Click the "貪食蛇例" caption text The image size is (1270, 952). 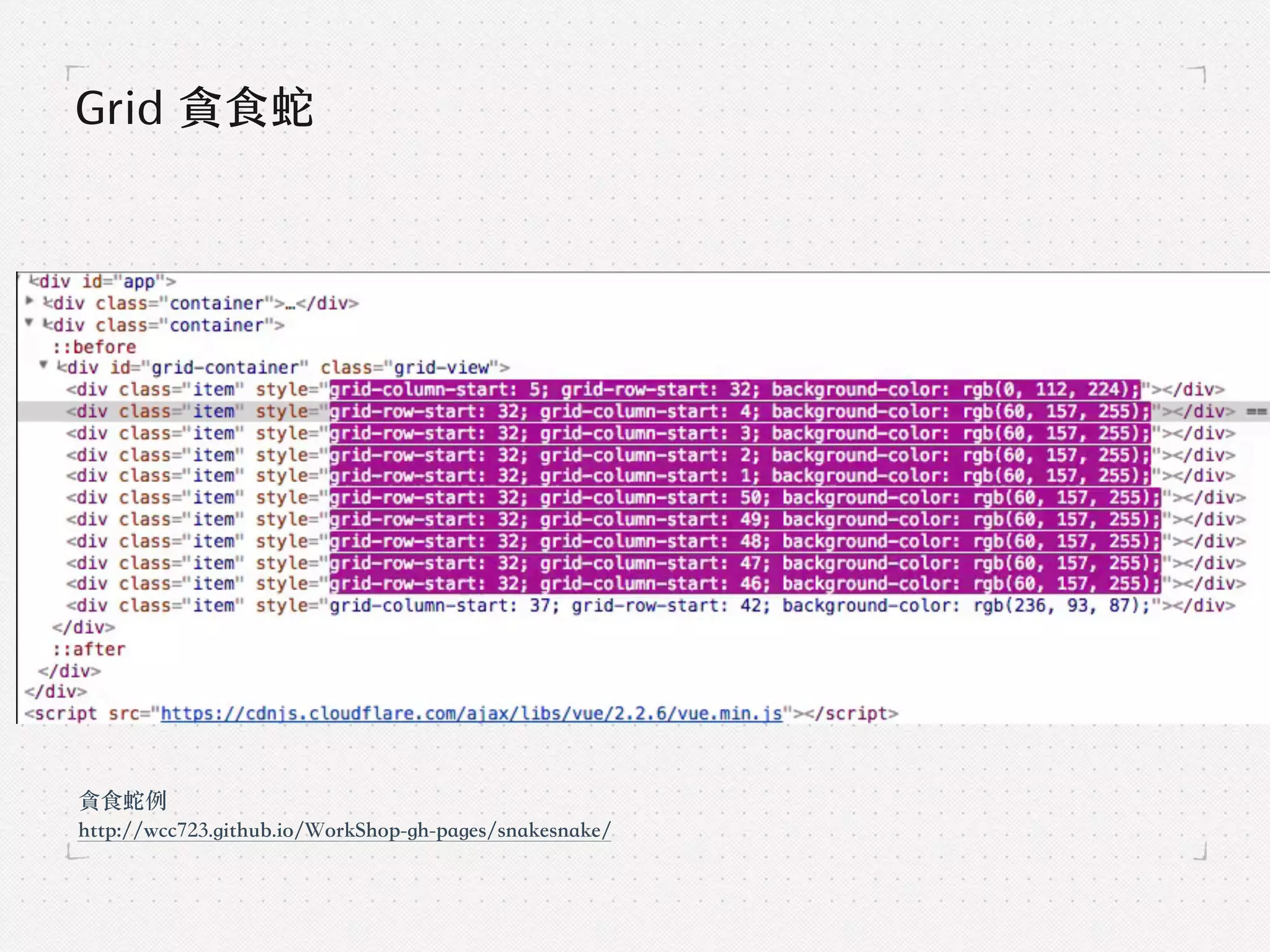[123, 800]
